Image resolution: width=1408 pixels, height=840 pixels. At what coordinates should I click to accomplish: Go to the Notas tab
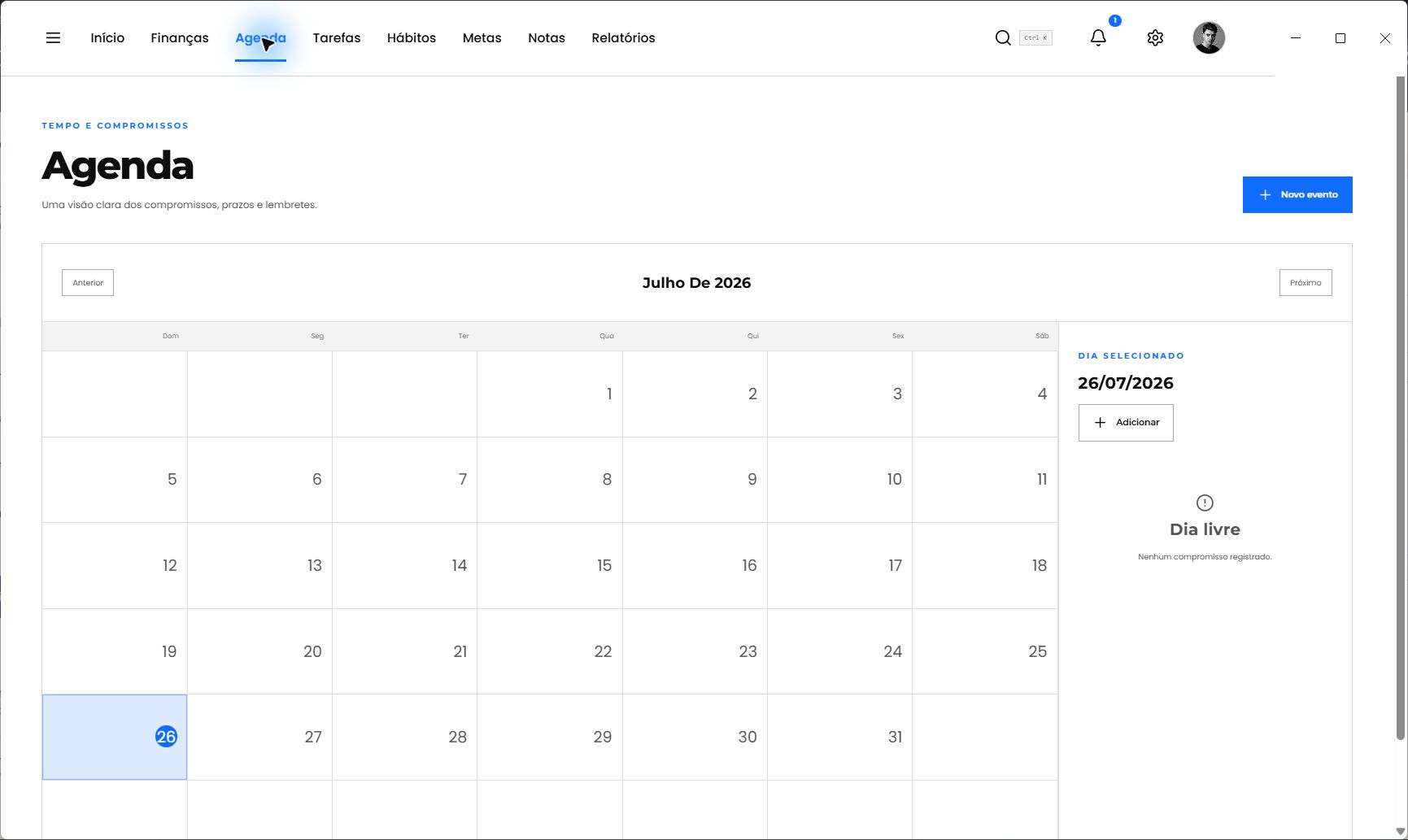click(x=547, y=37)
